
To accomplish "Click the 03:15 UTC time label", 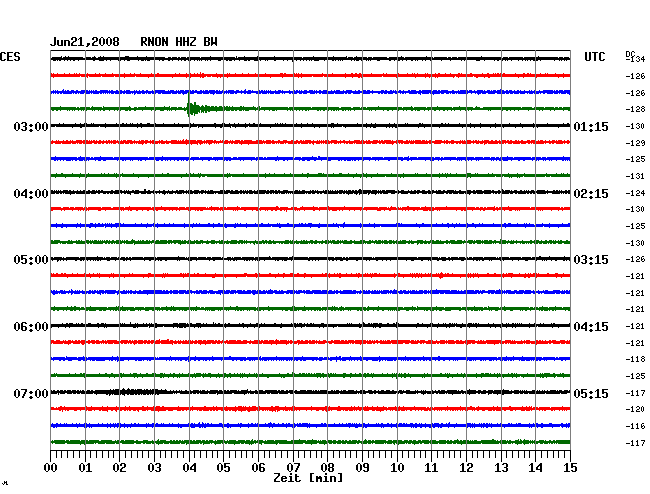I will click(x=591, y=260).
